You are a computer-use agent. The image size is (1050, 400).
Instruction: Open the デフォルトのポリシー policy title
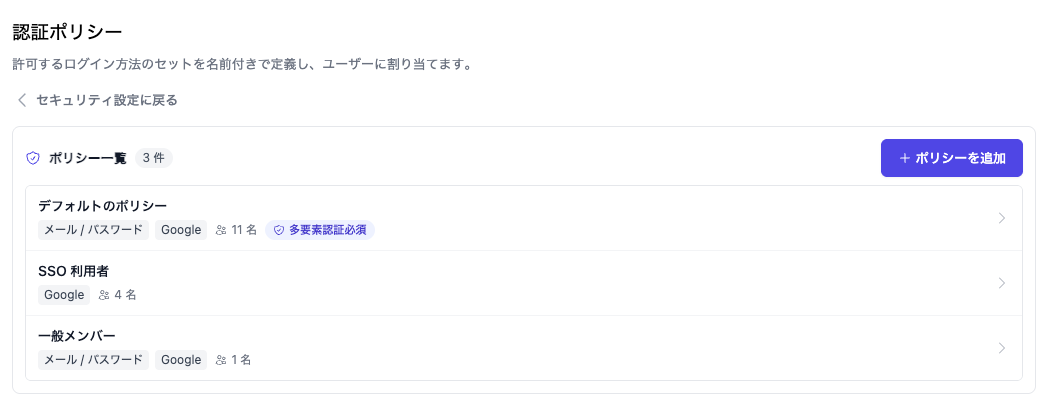coord(102,206)
